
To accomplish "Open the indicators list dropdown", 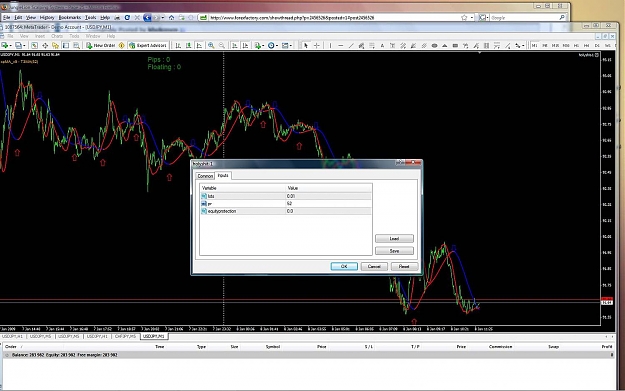I will pos(259,45).
